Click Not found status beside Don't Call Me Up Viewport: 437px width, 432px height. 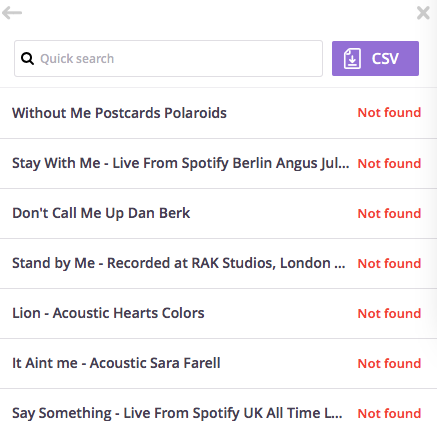389,213
